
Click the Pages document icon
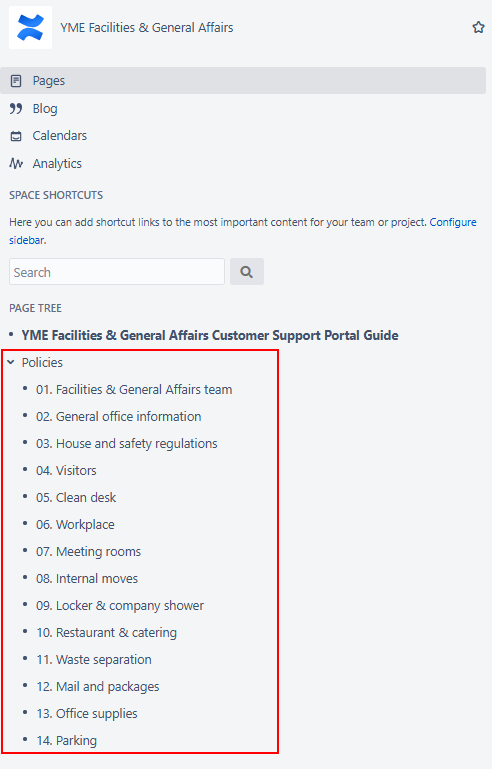coord(16,80)
